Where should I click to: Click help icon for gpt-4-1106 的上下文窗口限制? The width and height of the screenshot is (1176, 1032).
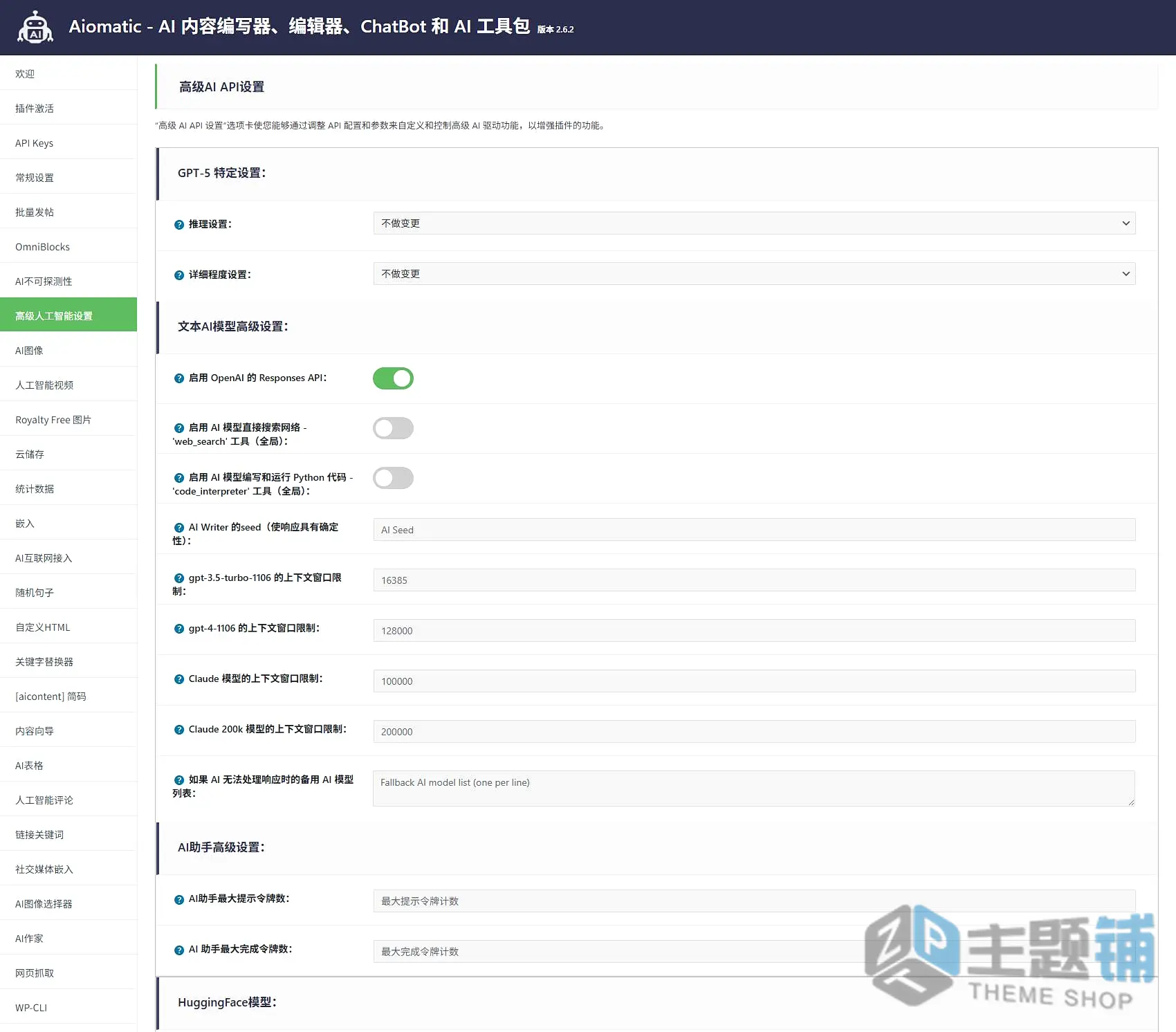179,629
